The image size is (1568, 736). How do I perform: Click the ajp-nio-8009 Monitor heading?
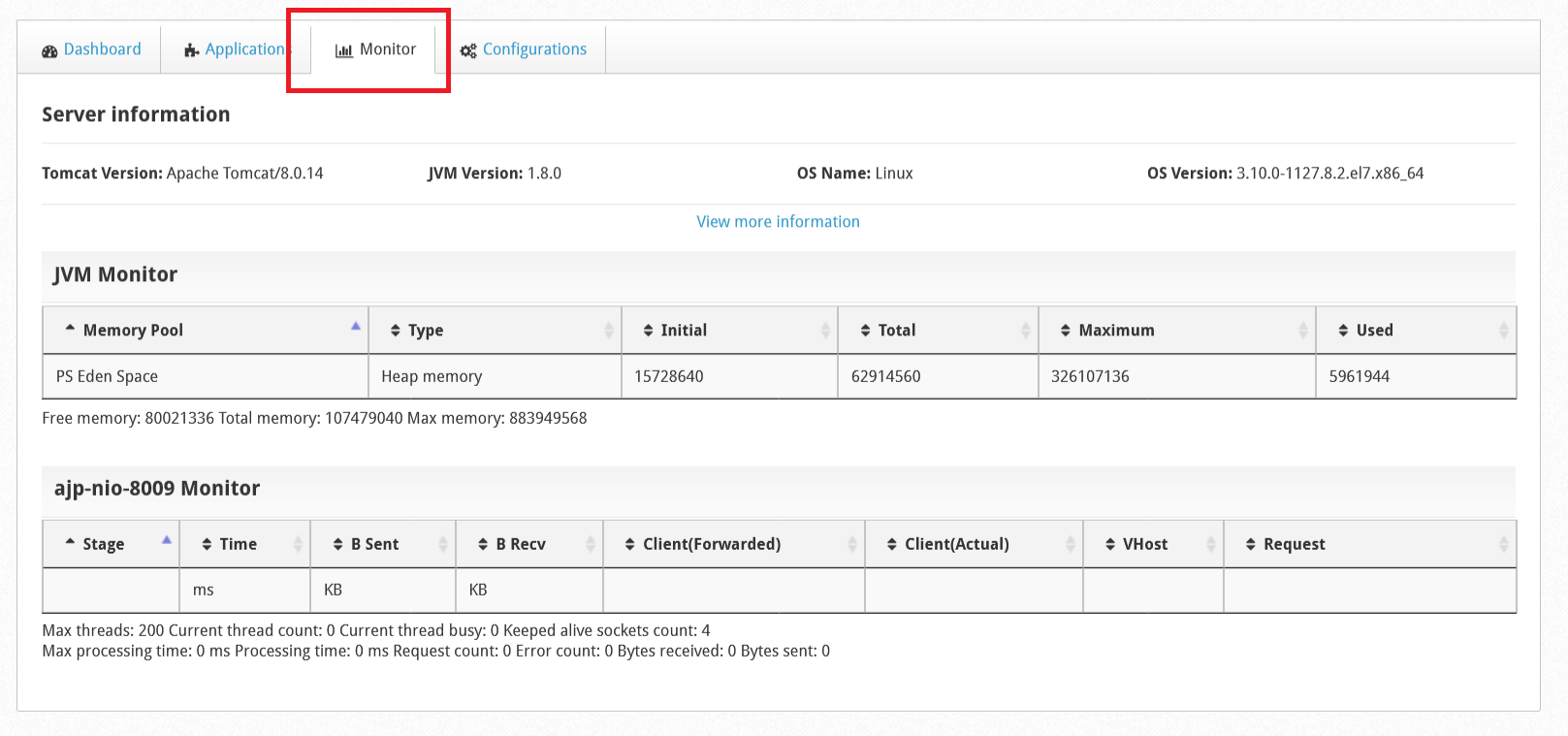[157, 488]
